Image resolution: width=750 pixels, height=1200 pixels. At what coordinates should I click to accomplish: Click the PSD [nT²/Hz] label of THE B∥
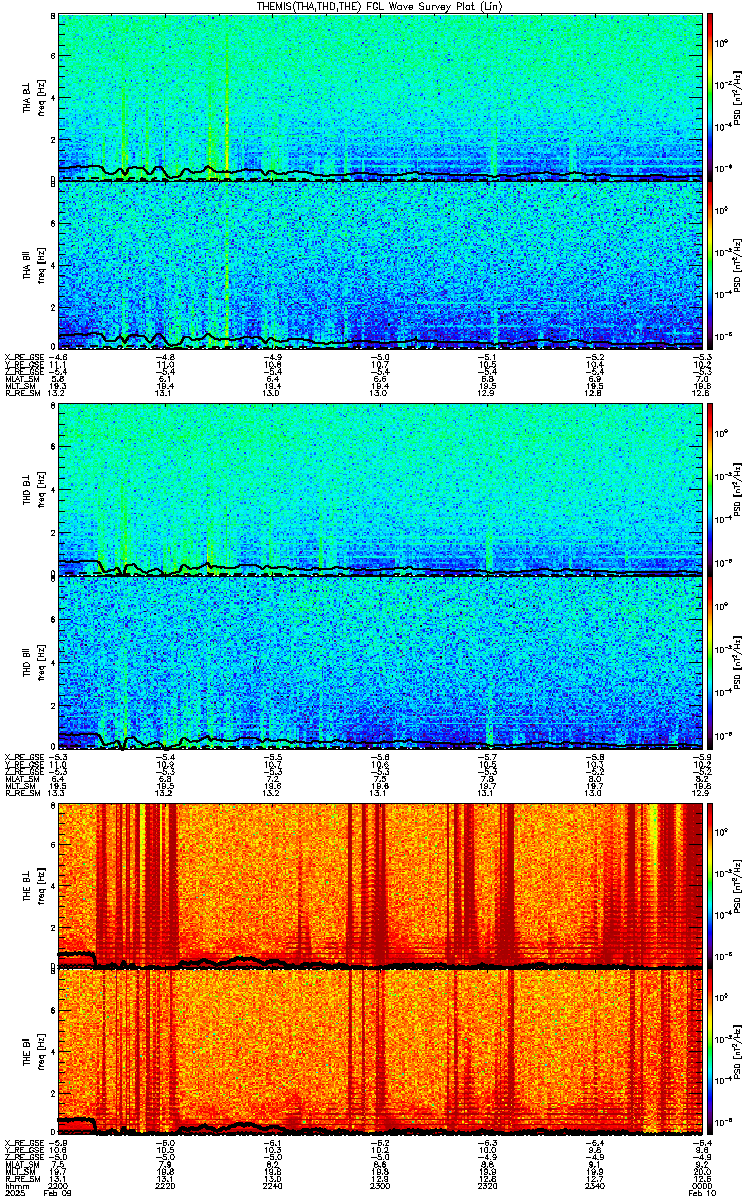(738, 1053)
